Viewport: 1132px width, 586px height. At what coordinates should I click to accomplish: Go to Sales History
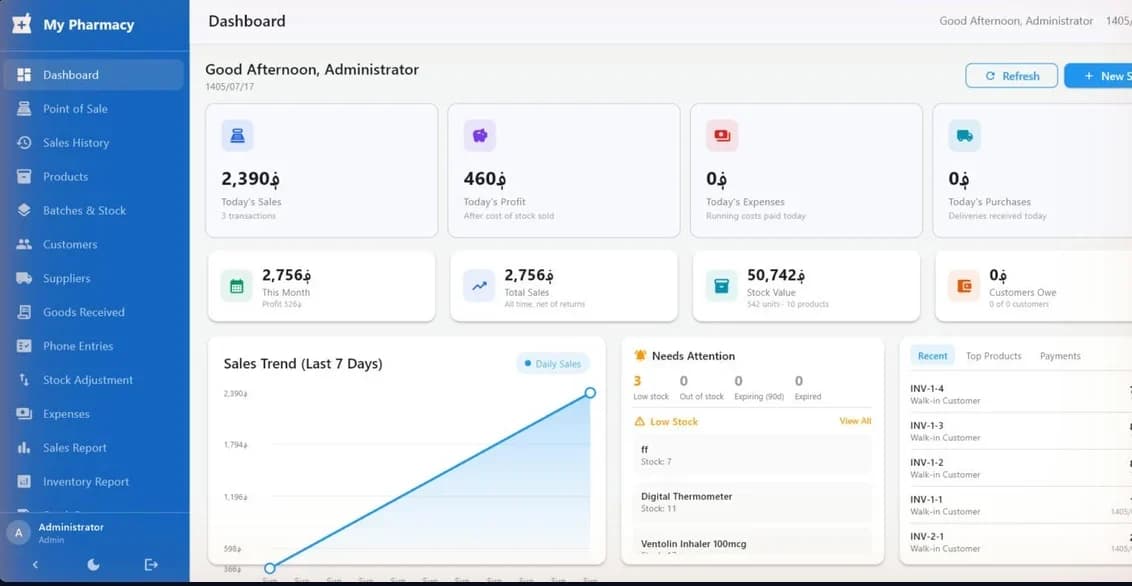pos(94,143)
